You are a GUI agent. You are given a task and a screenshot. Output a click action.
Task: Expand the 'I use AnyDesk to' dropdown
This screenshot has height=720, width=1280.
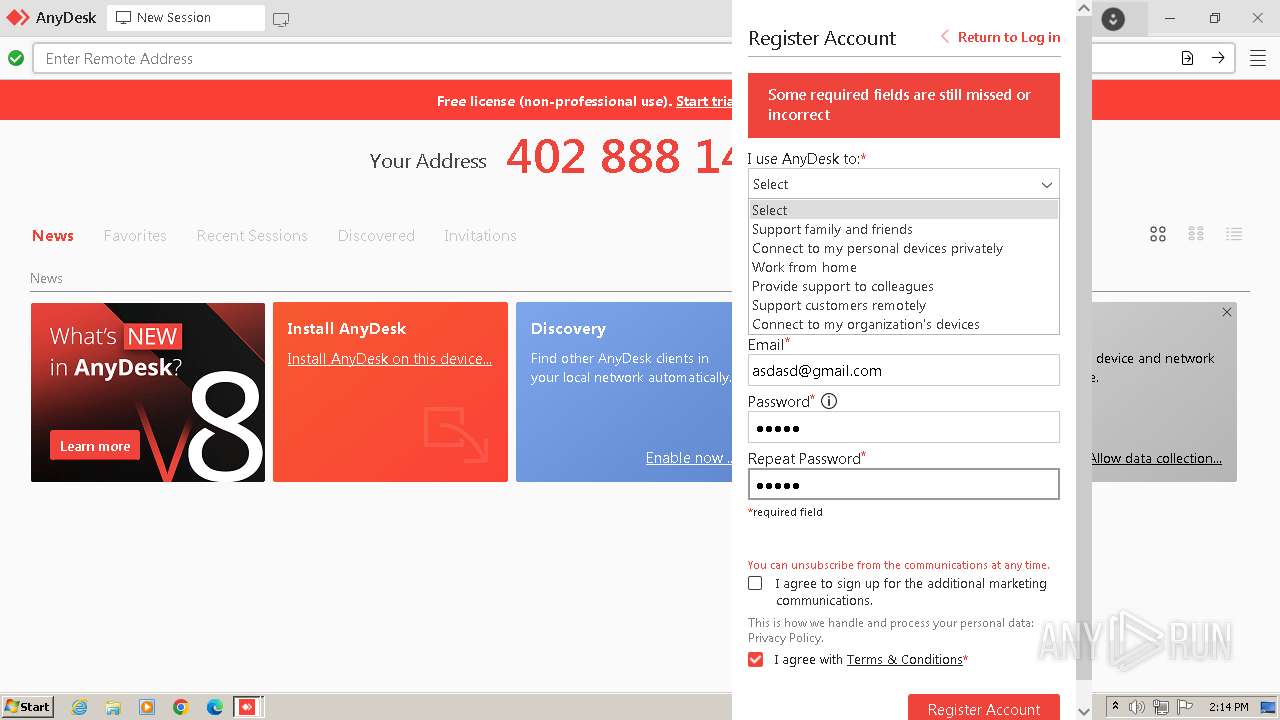point(904,184)
